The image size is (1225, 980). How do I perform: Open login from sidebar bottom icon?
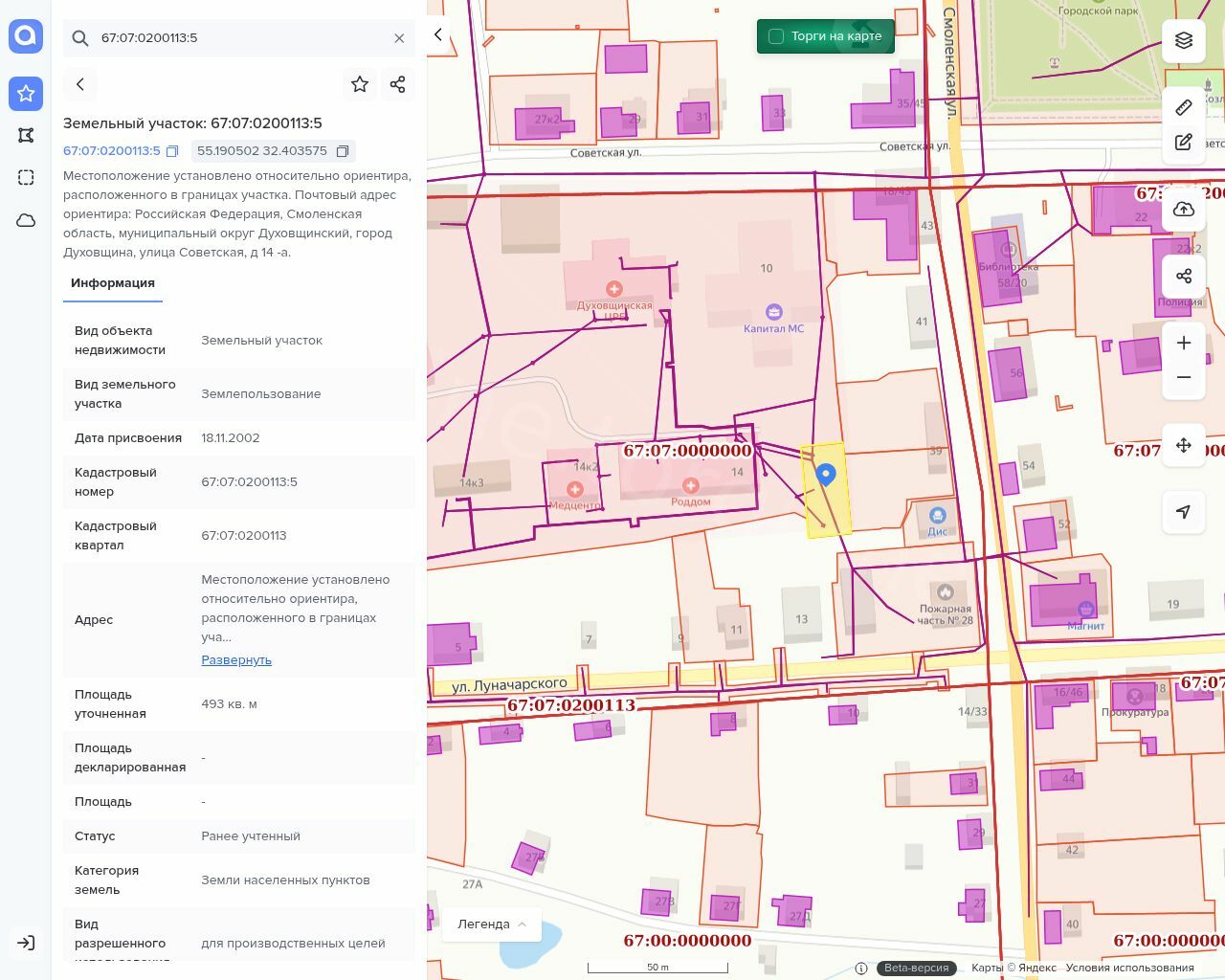point(26,943)
